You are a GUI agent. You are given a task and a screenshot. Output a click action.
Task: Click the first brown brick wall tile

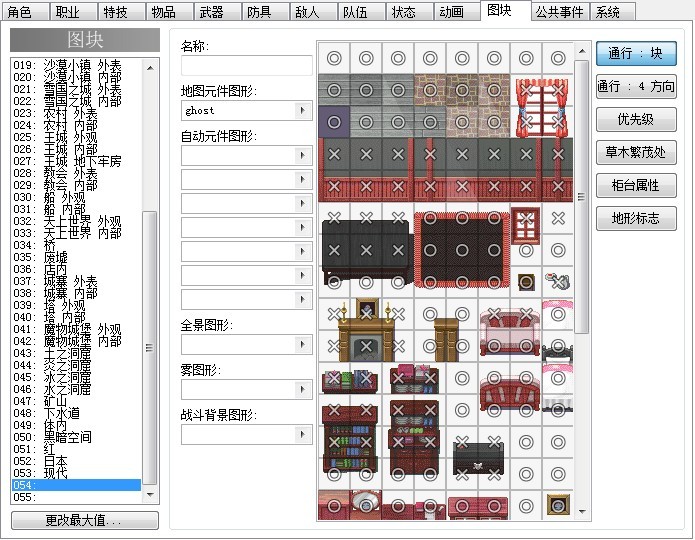430,90
